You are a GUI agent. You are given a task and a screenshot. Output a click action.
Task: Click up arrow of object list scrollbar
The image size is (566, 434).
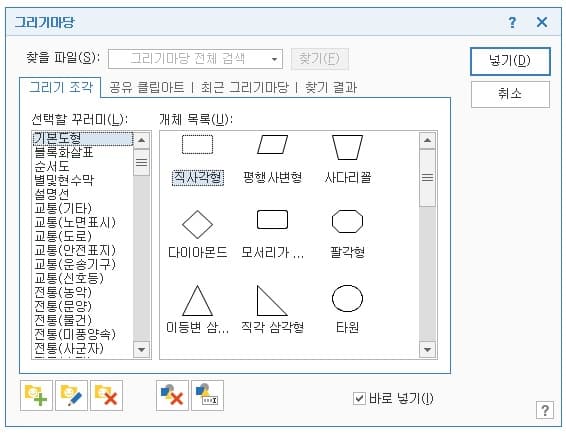[428, 140]
